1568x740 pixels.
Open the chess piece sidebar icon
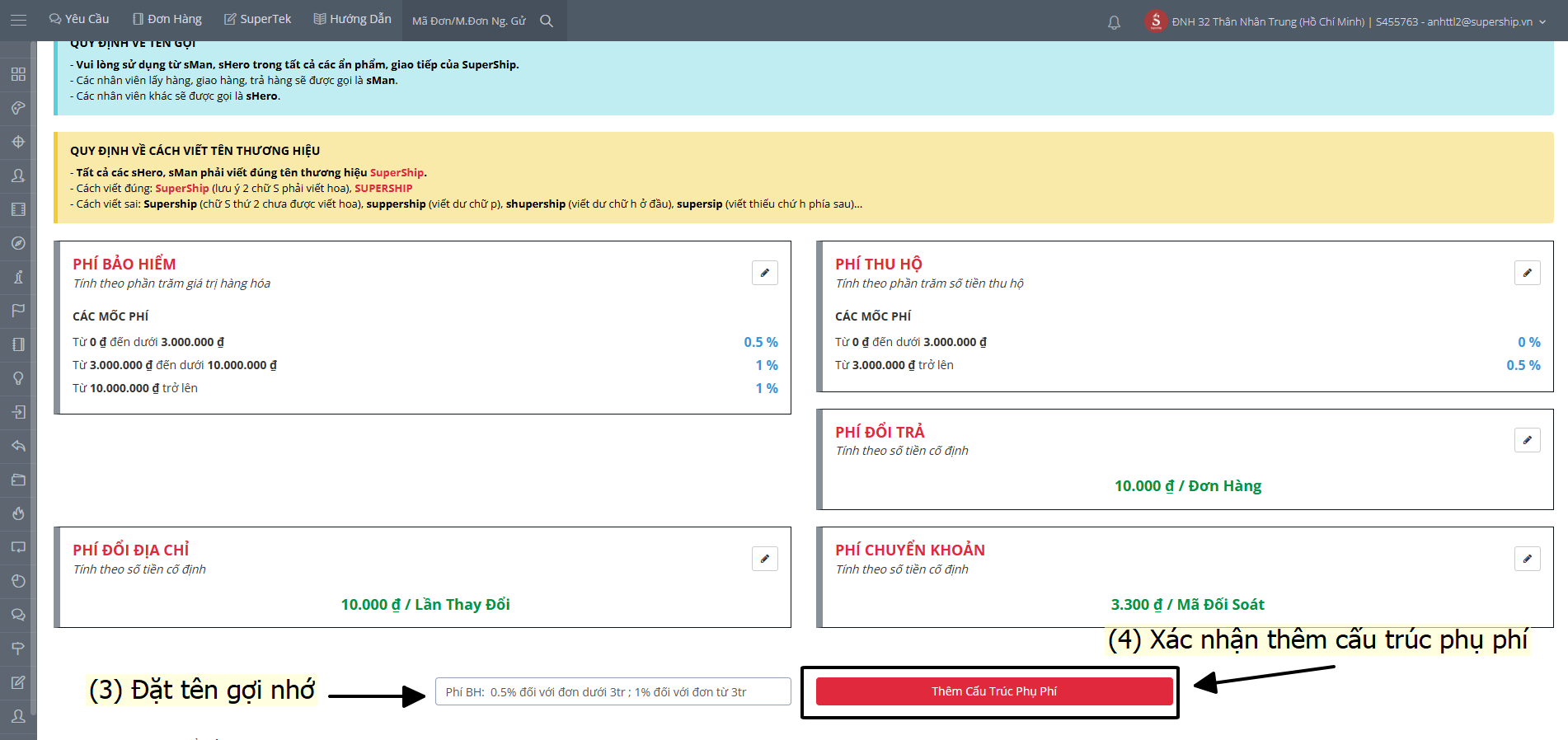click(18, 277)
